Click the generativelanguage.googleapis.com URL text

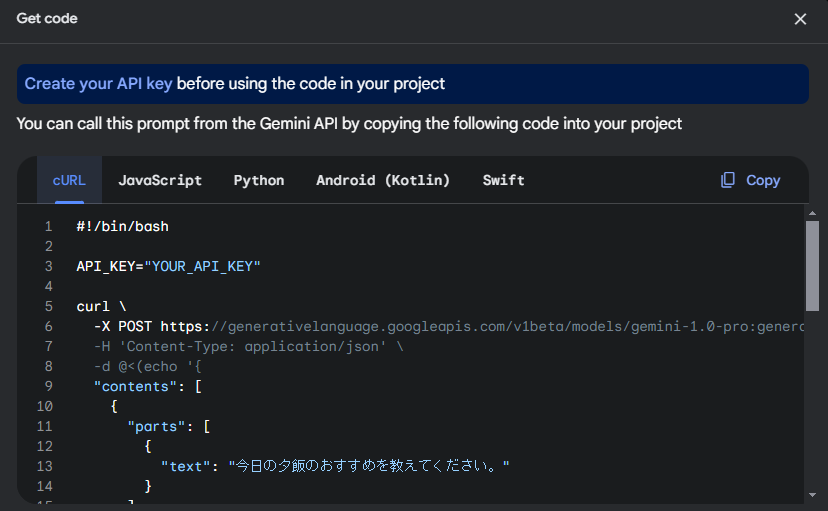point(507,326)
